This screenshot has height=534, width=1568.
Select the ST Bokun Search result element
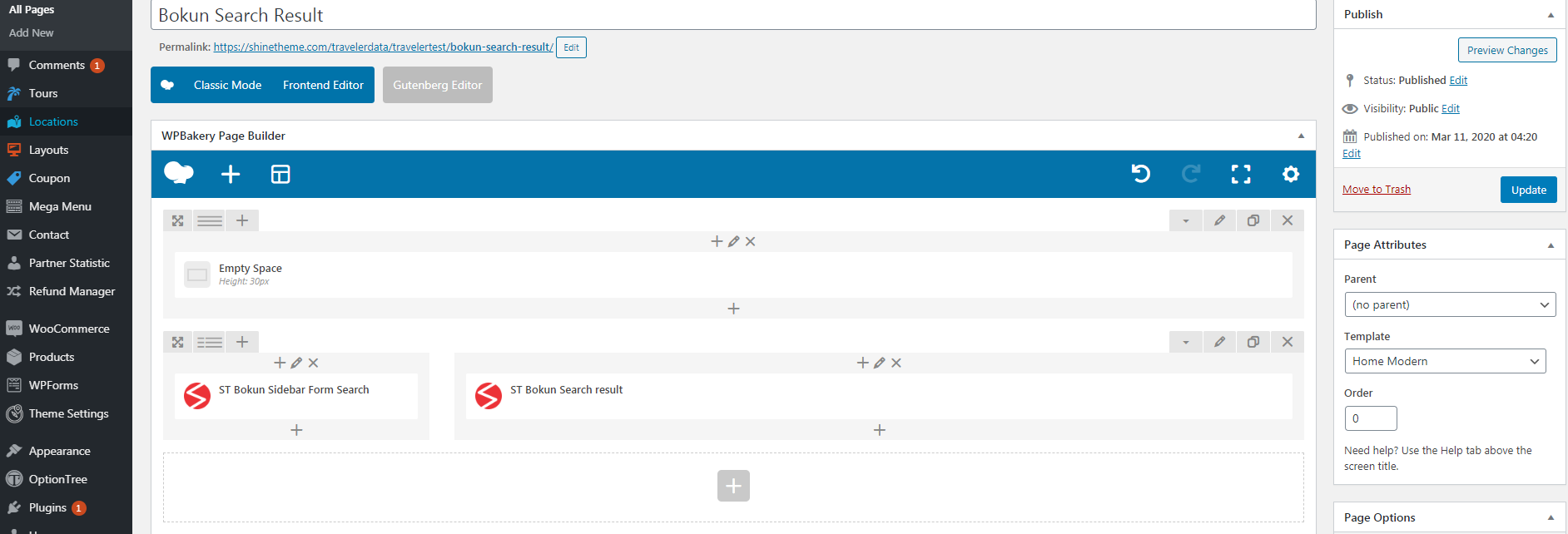pos(879,396)
